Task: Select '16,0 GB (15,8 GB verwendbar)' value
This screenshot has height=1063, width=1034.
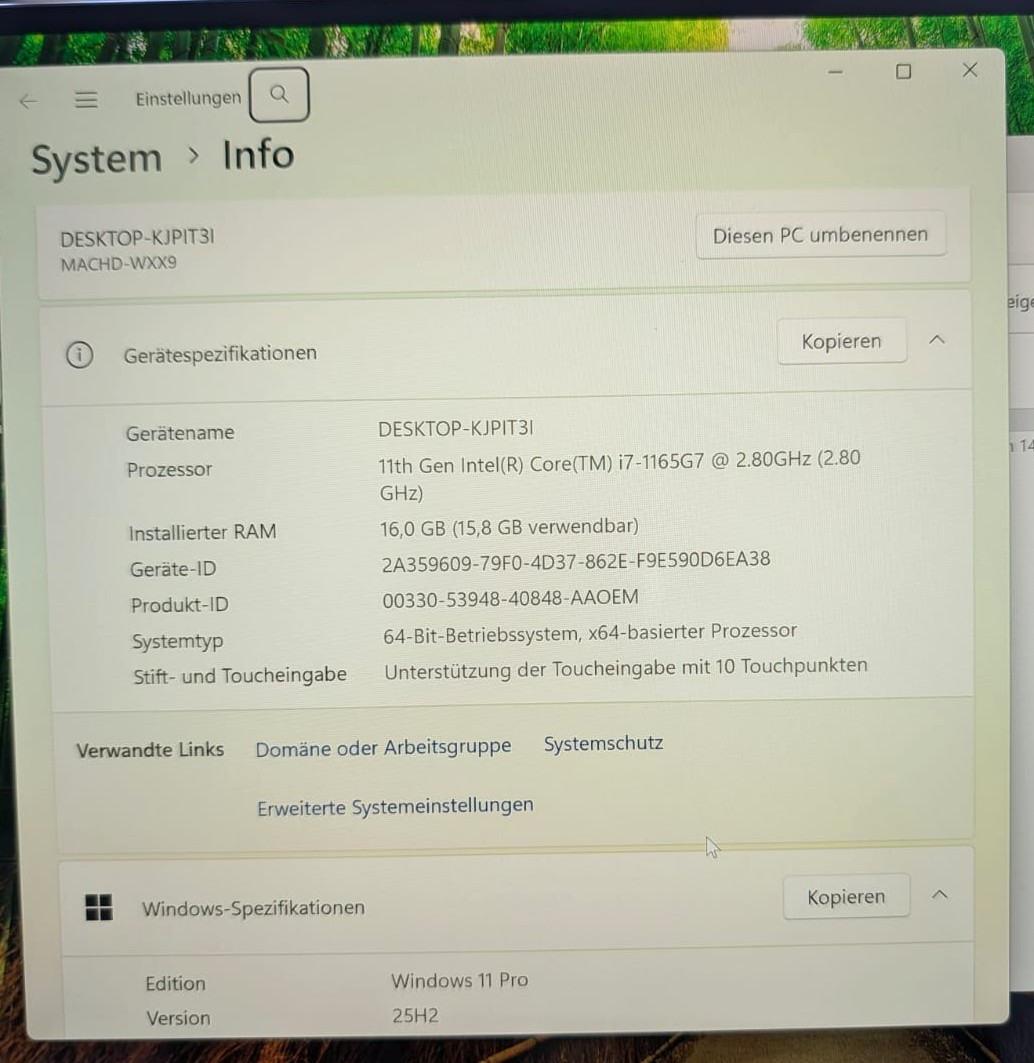Action: click(509, 527)
